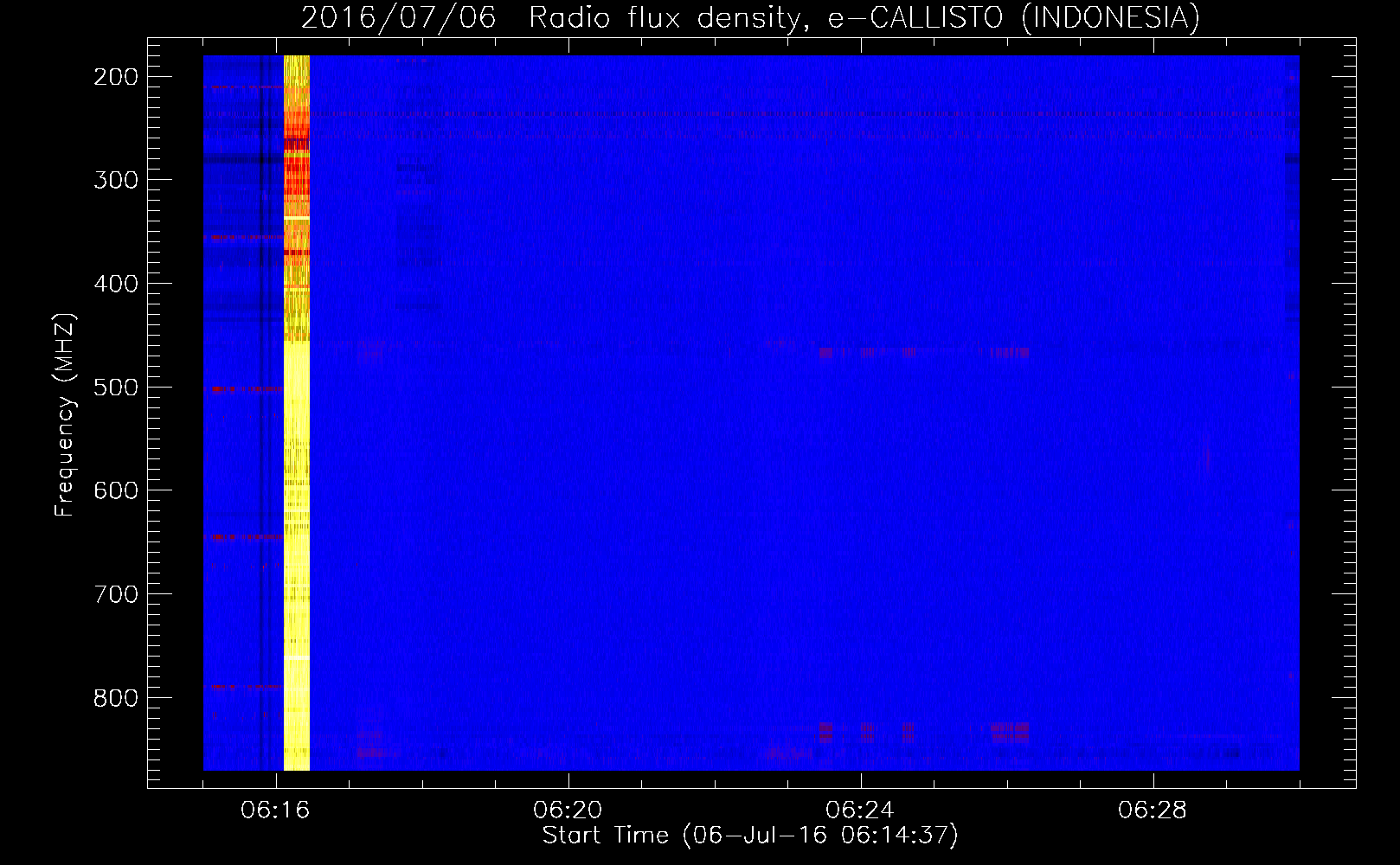This screenshot has width=1400, height=865.
Task: Click the 300 frequency tick label
Action: 116,180
